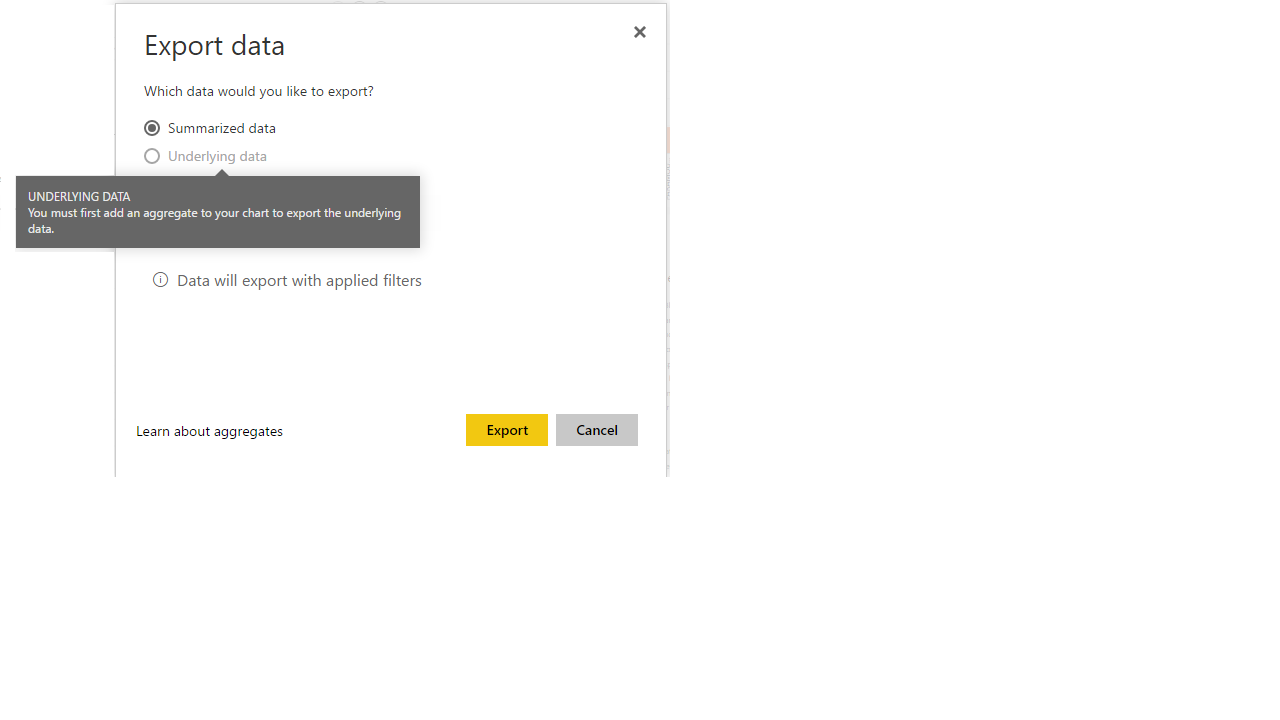Click the info icon beside applied filters note
Image resolution: width=1280 pixels, height=720 pixels.
tap(160, 280)
